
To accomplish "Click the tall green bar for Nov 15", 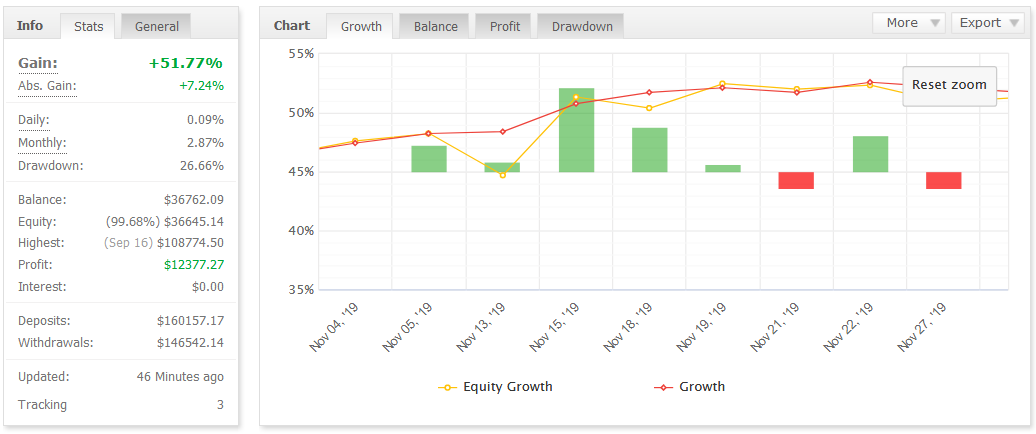I will (x=576, y=130).
